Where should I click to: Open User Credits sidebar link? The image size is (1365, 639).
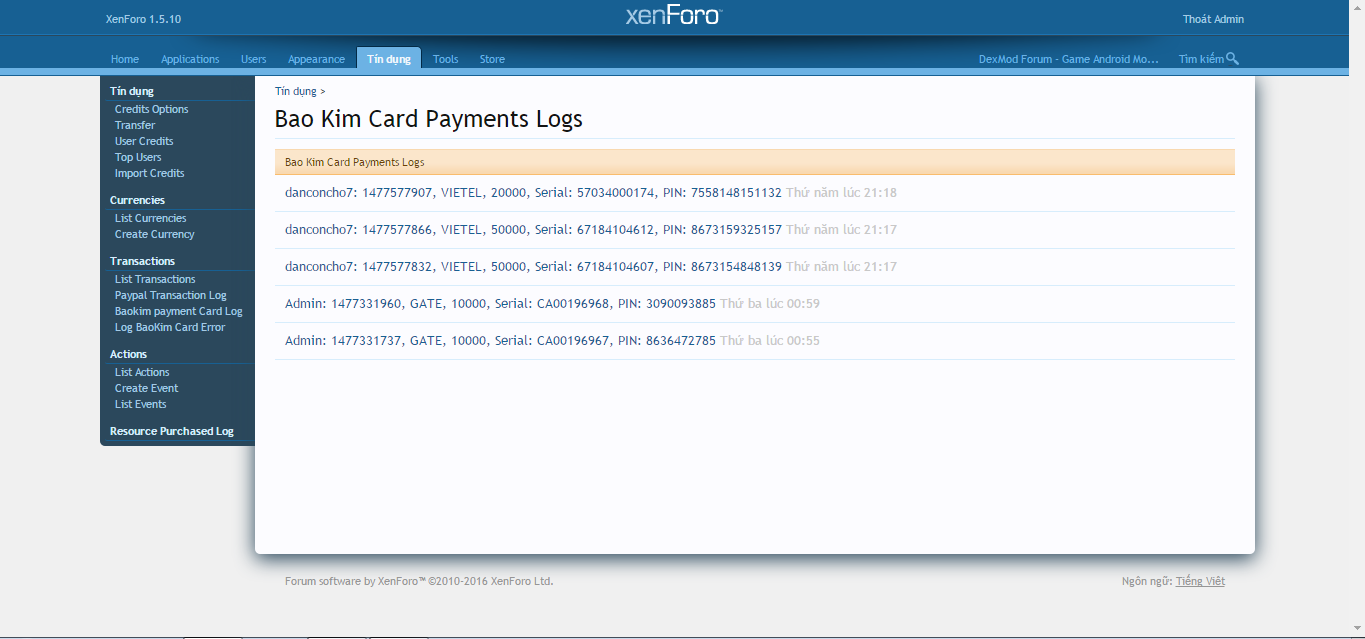[x=144, y=141]
